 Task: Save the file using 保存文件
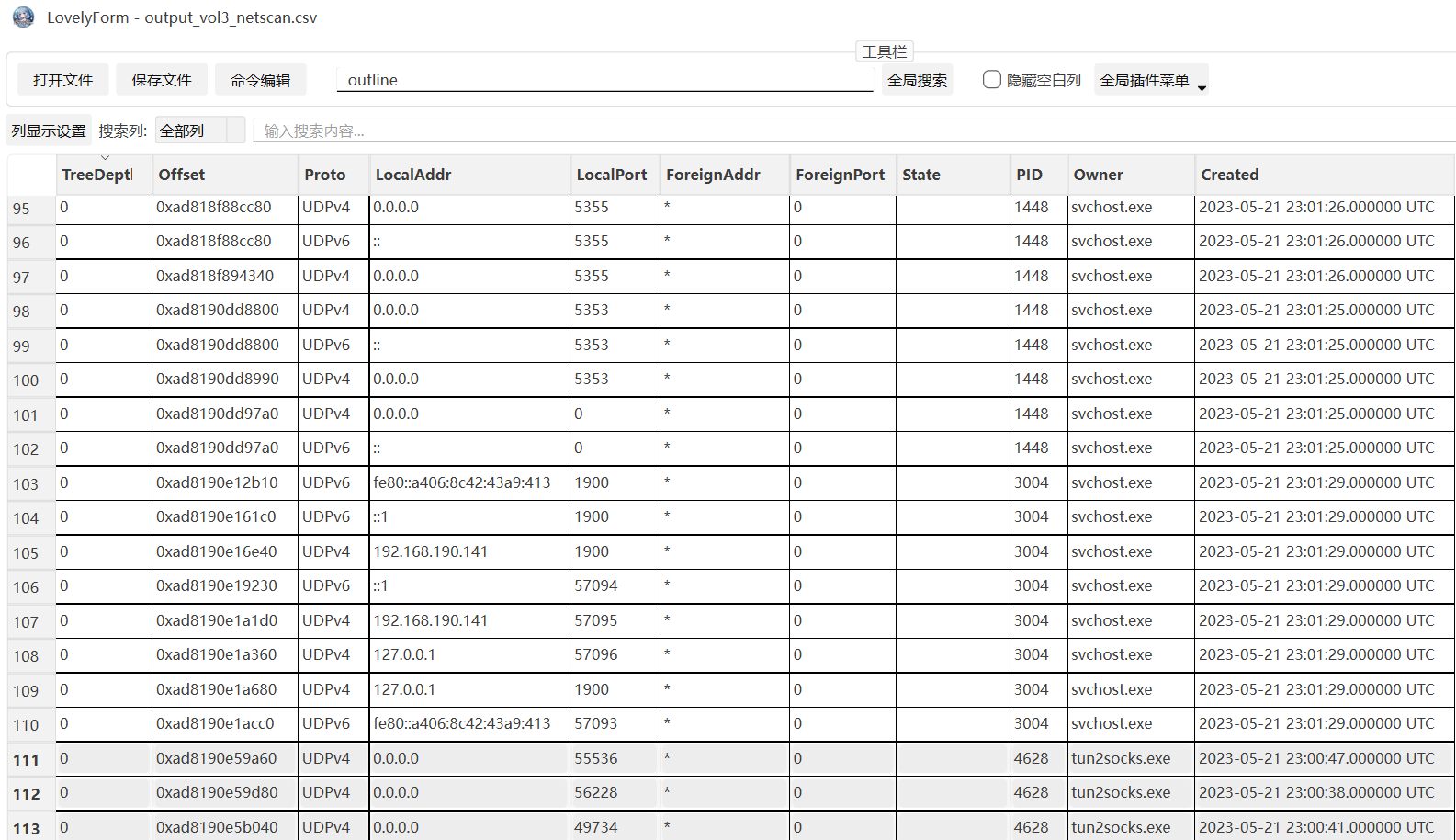click(x=162, y=80)
